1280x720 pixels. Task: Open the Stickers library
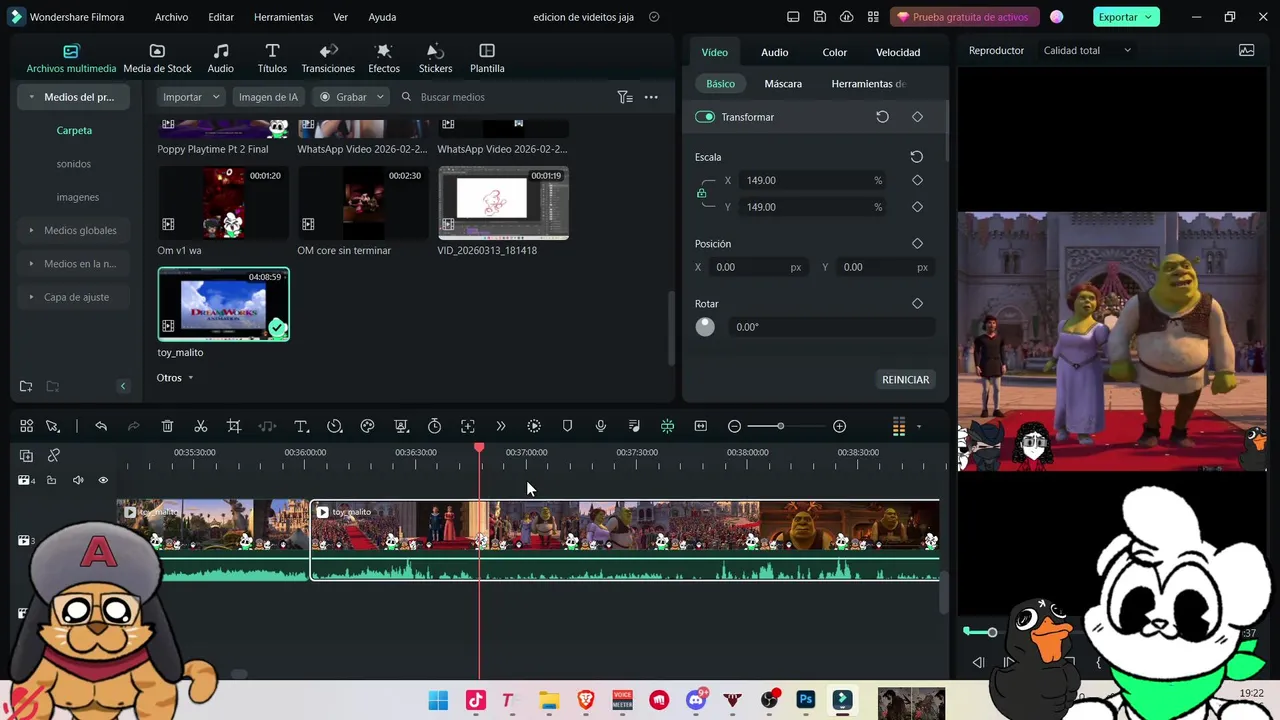[x=435, y=59]
